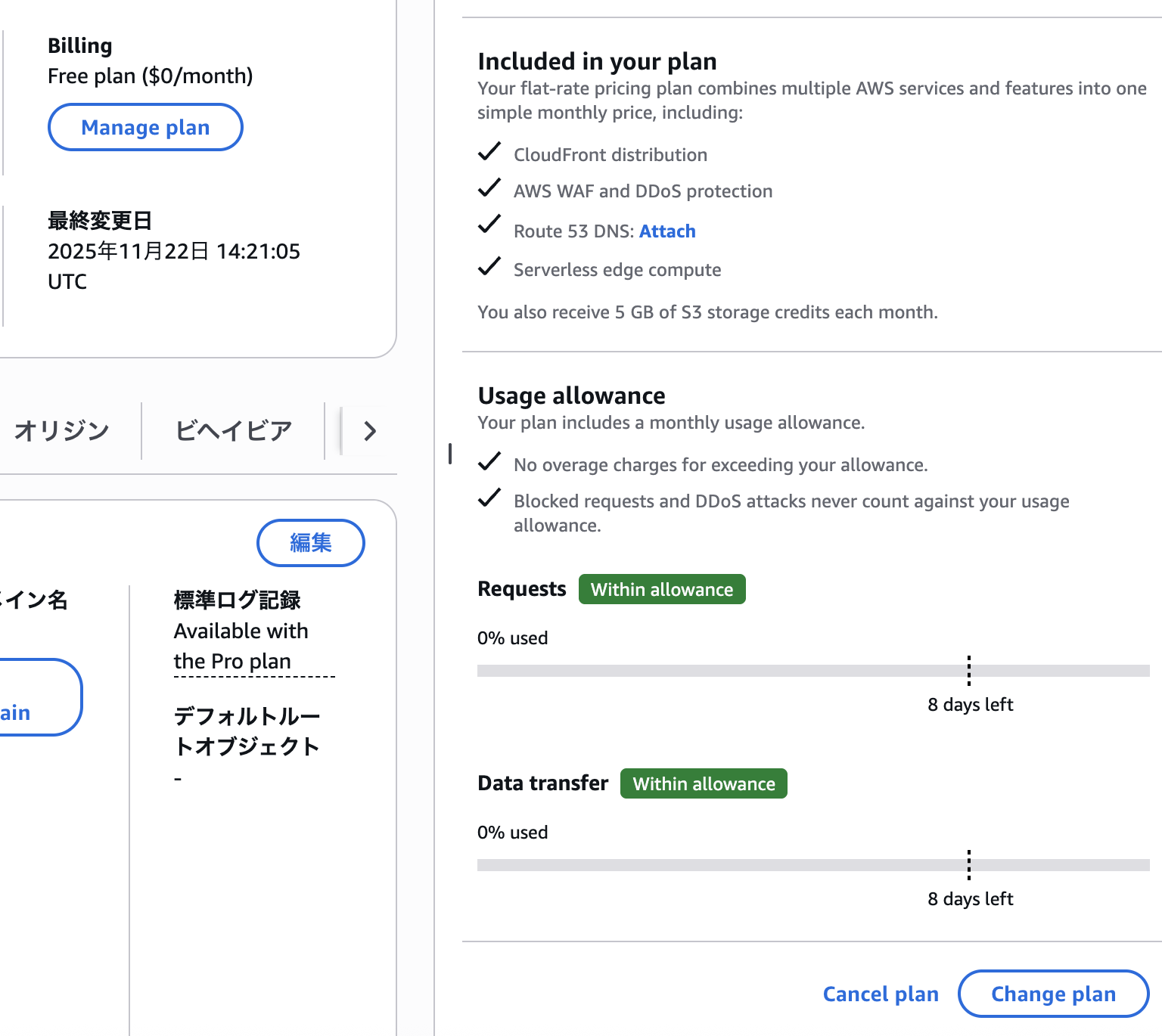Click the Requests Within allowance badge
This screenshot has height=1036, width=1162.
[662, 590]
